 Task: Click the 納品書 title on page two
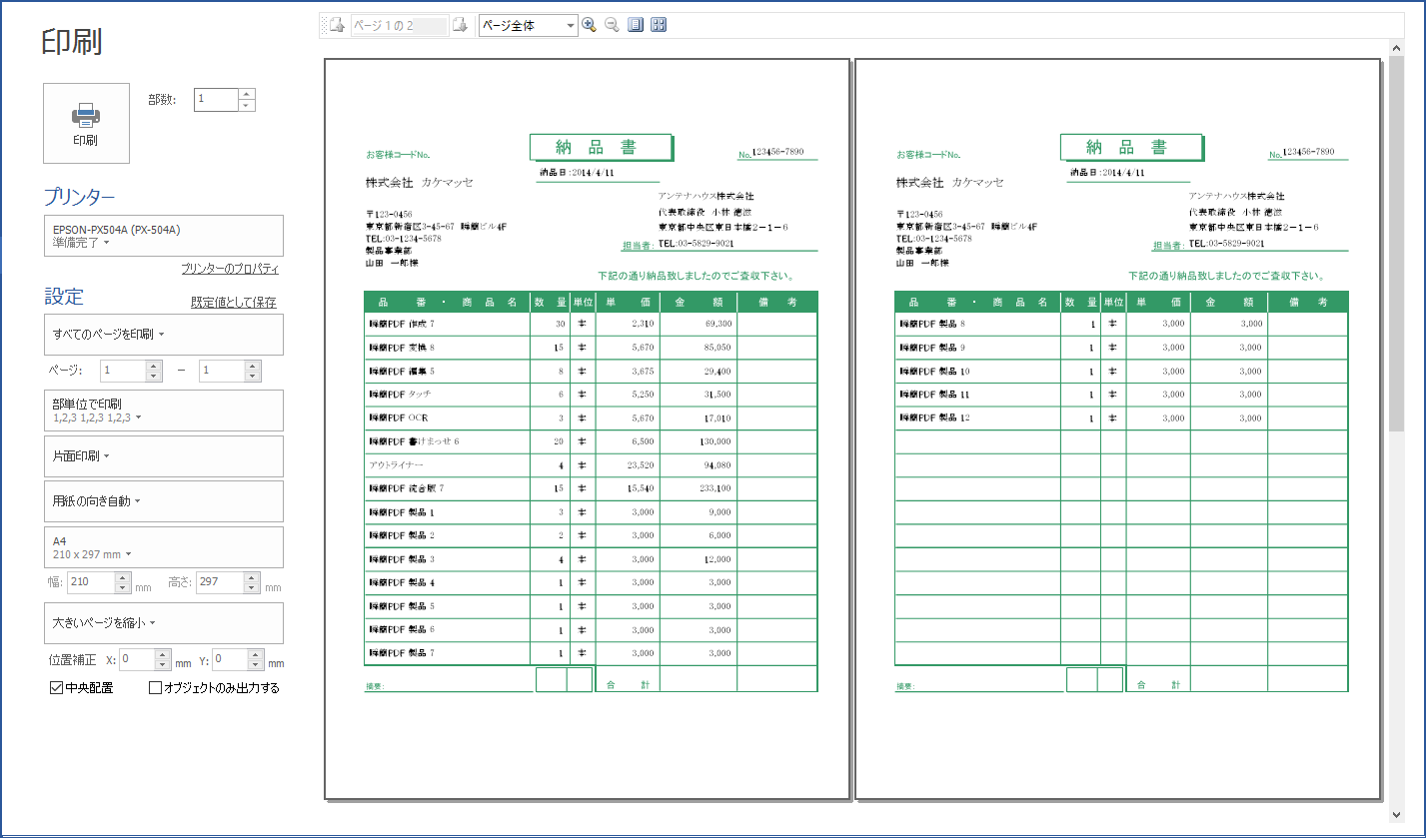[1131, 148]
